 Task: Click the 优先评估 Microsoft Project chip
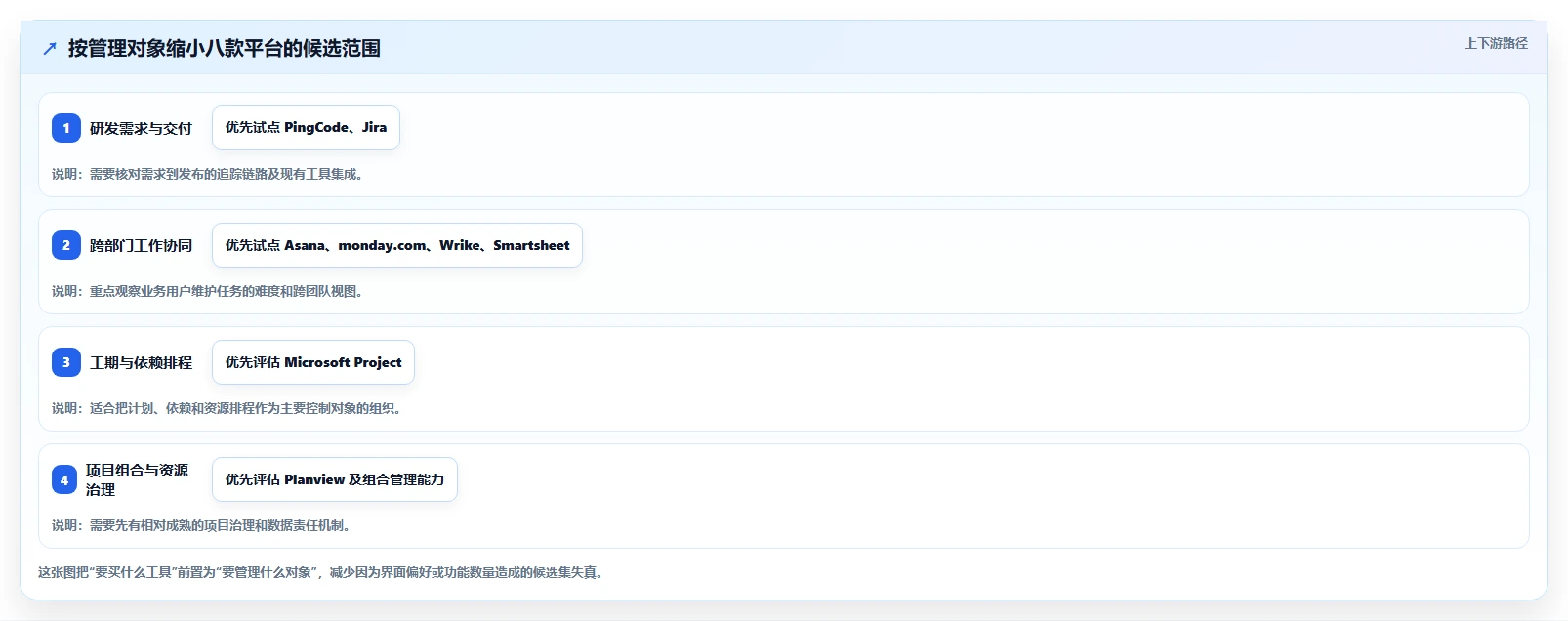tap(313, 362)
